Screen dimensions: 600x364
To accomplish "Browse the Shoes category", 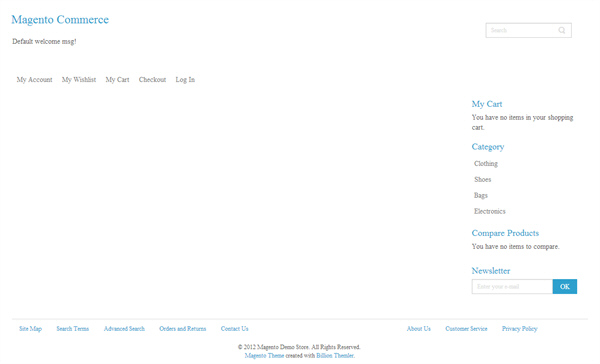I will [483, 180].
